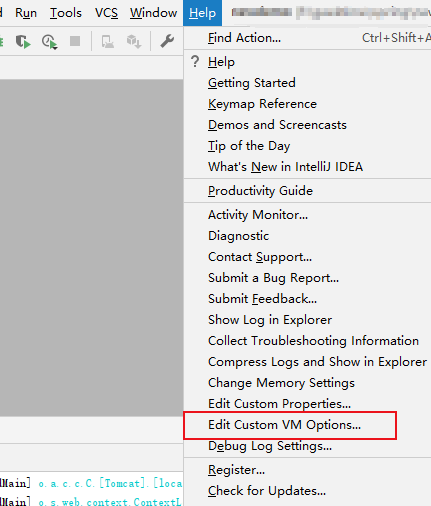431x506 pixels.
Task: Open the VCS menu
Action: (106, 13)
